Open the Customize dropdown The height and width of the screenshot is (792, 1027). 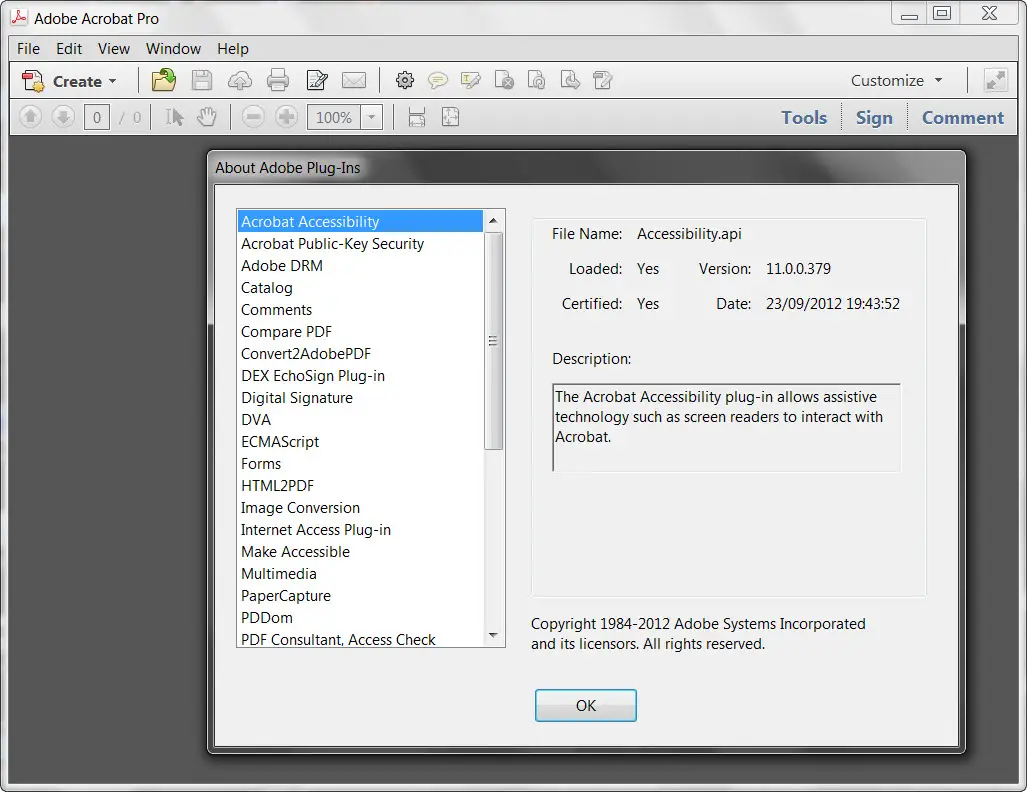pos(896,81)
